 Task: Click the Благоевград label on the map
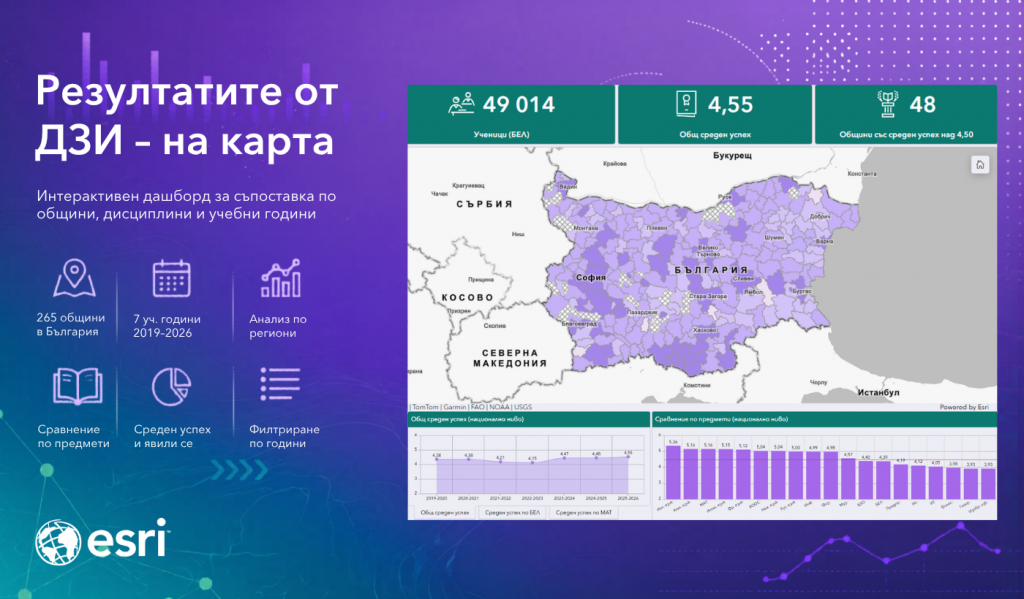pyautogui.click(x=579, y=323)
